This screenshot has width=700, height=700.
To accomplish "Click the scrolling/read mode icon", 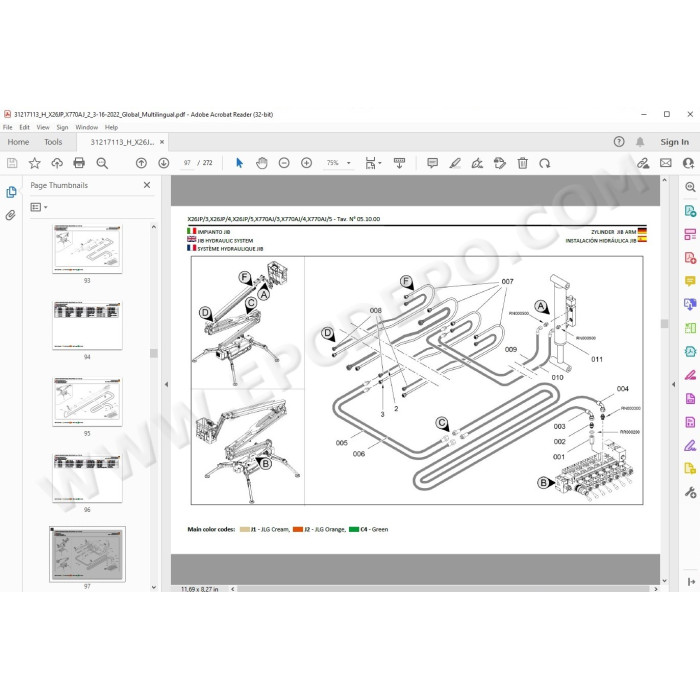I will (x=399, y=163).
